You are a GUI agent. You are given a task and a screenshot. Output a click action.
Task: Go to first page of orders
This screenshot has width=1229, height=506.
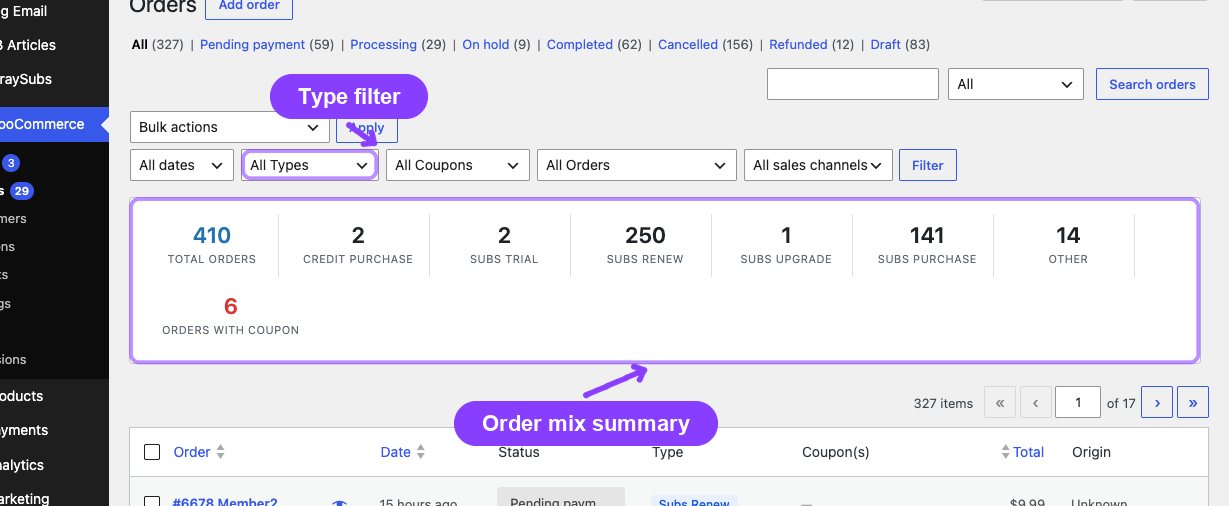tap(1000, 403)
